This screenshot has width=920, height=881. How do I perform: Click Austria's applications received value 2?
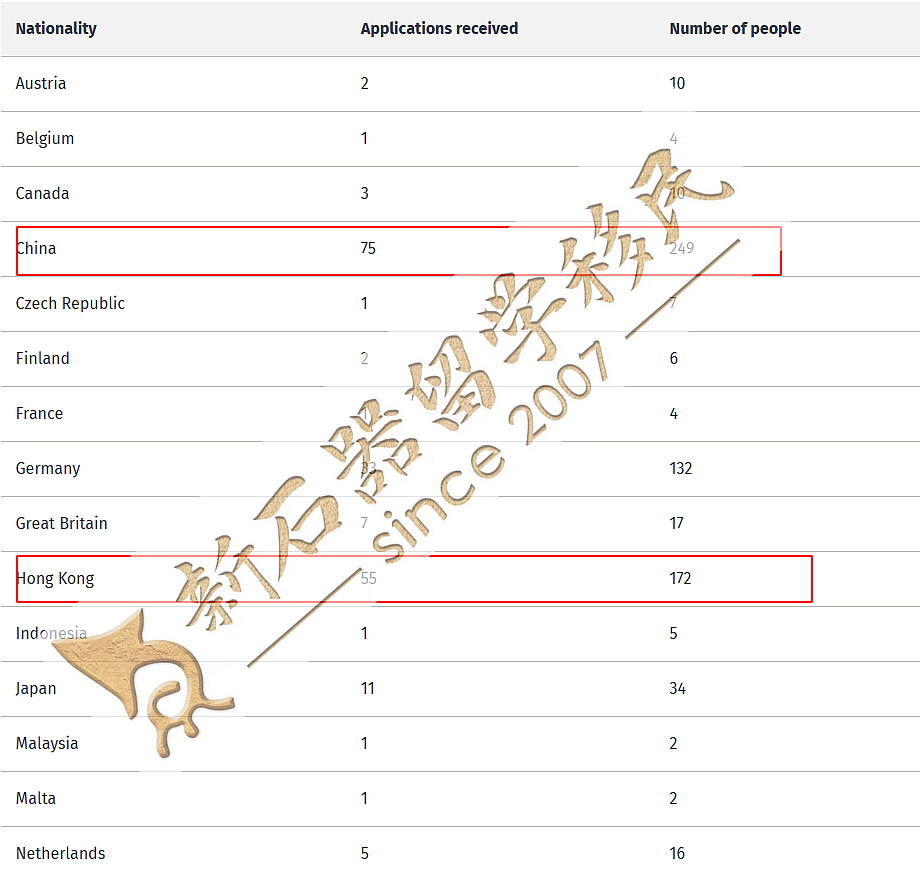click(364, 83)
